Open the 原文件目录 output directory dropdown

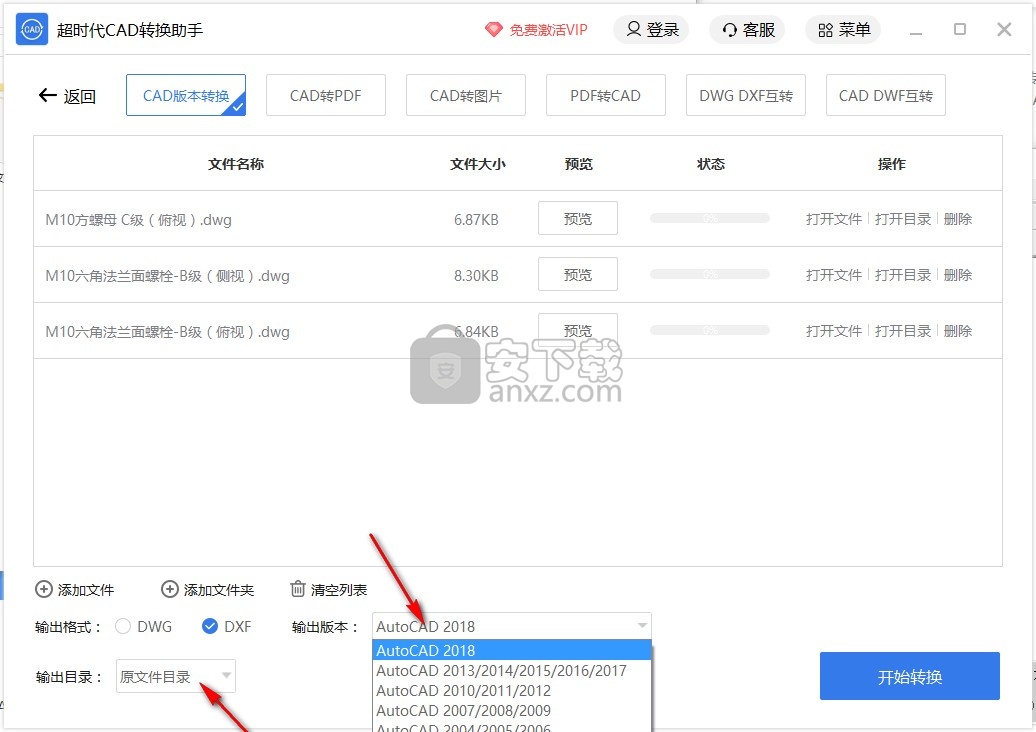click(x=176, y=676)
